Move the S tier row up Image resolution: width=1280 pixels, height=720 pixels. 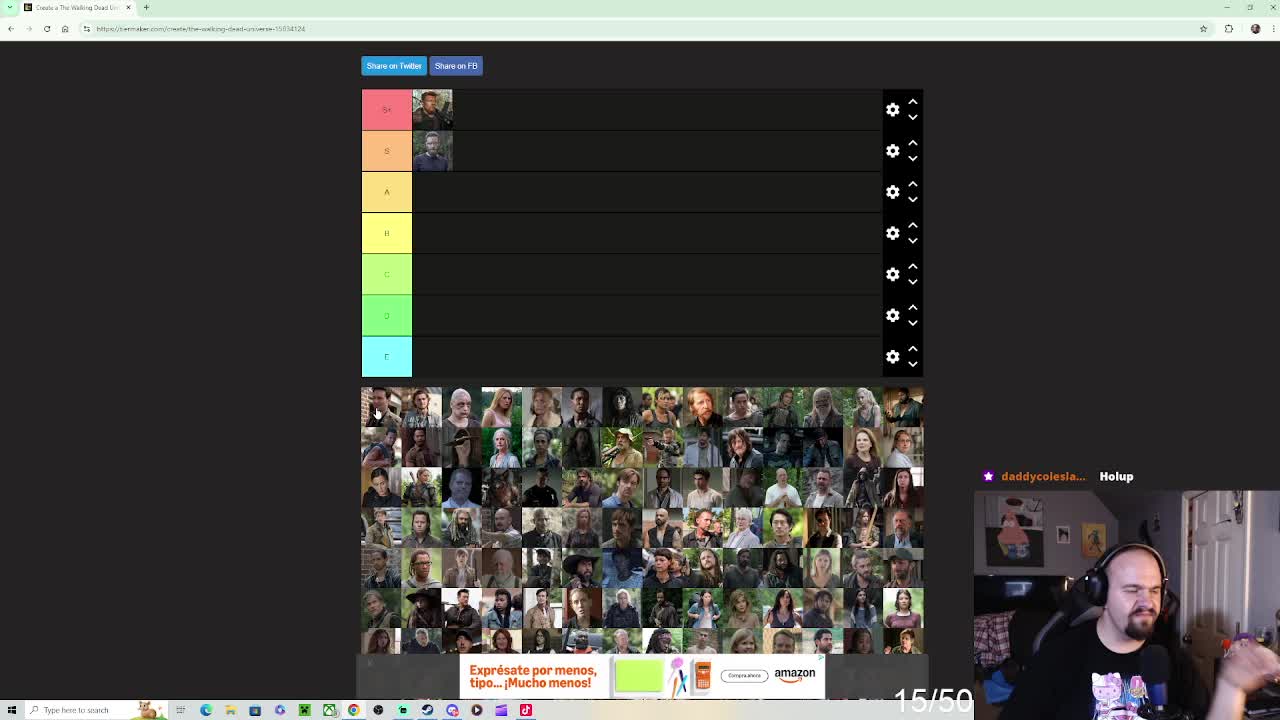tap(912, 143)
